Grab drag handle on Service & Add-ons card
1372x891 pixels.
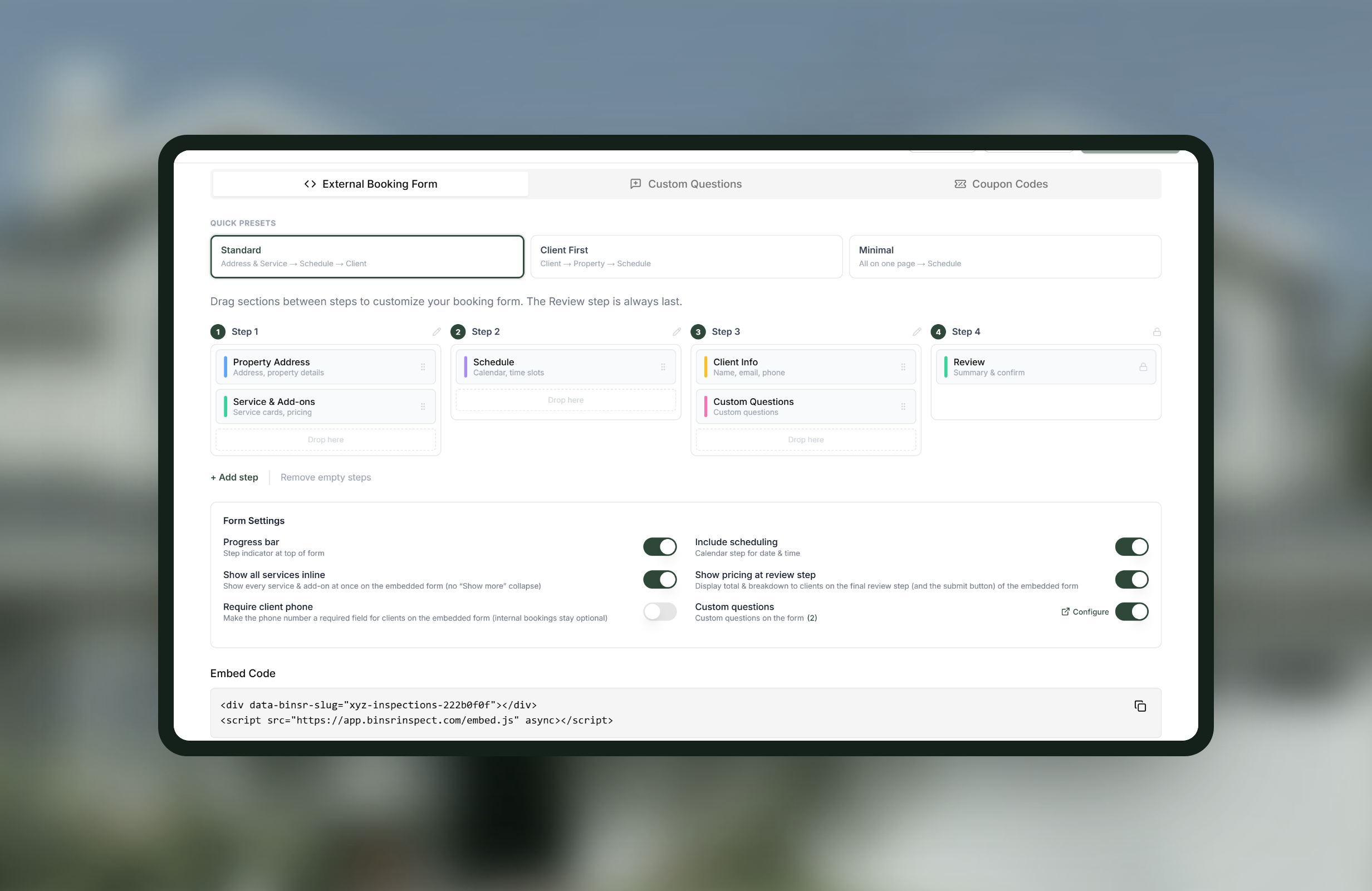click(x=423, y=407)
